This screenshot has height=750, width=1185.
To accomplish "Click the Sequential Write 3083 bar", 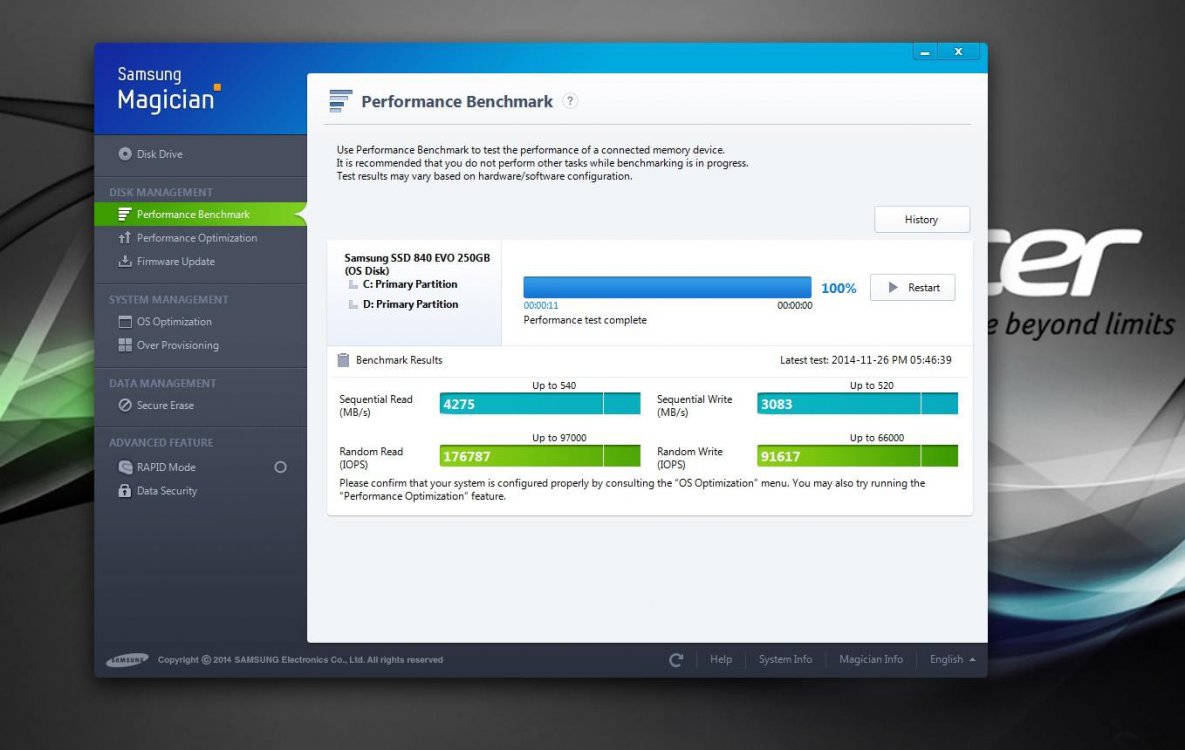I will [x=857, y=404].
